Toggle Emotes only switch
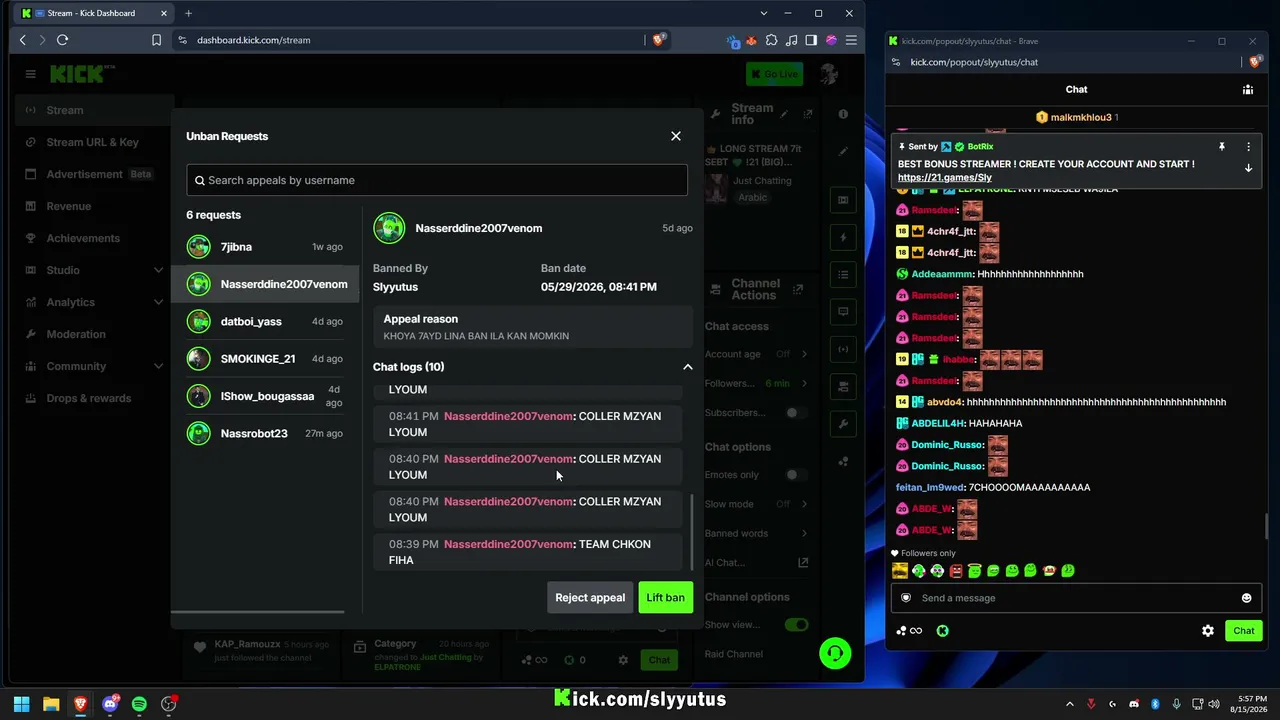This screenshot has width=1280, height=720. [x=796, y=475]
